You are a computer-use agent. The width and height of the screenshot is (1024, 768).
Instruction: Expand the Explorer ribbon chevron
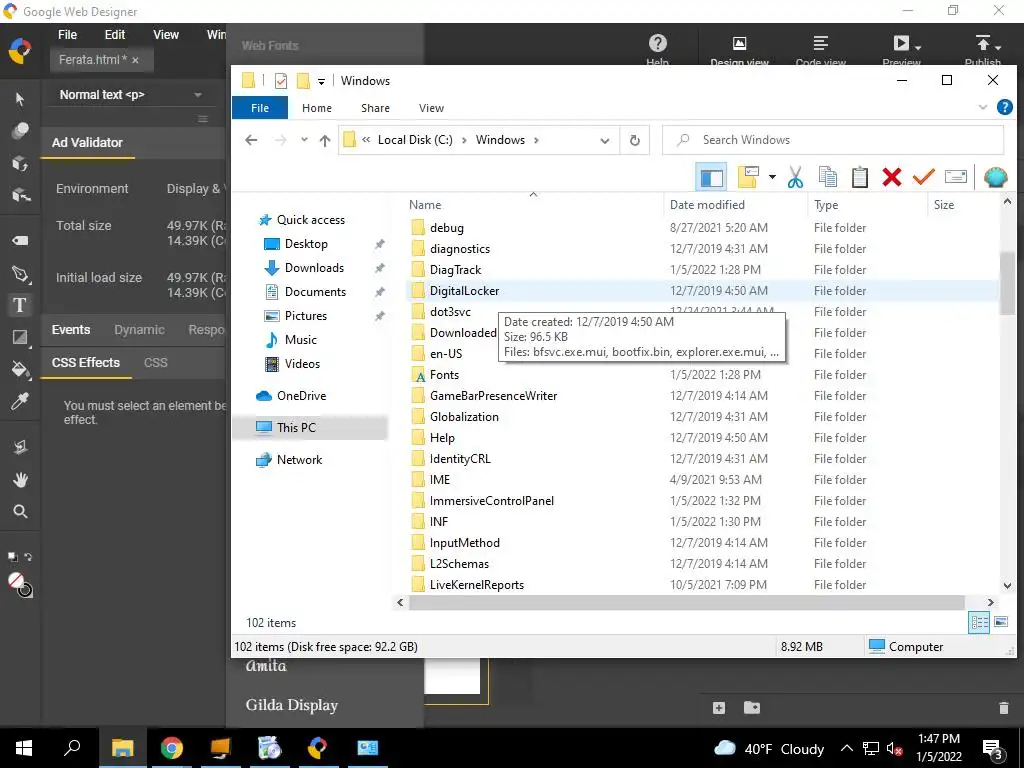[983, 107]
